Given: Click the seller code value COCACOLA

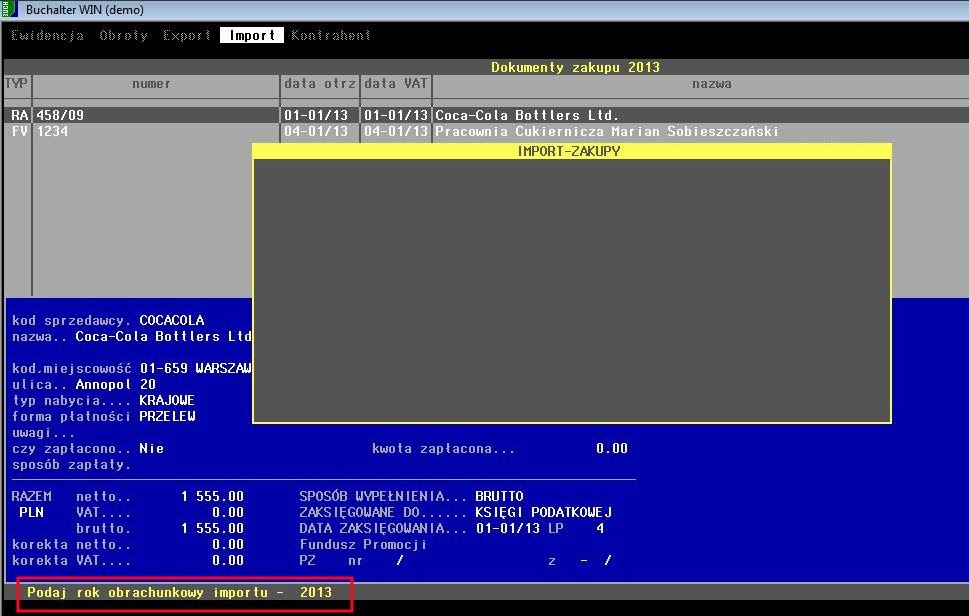Looking at the screenshot, I should 172,320.
